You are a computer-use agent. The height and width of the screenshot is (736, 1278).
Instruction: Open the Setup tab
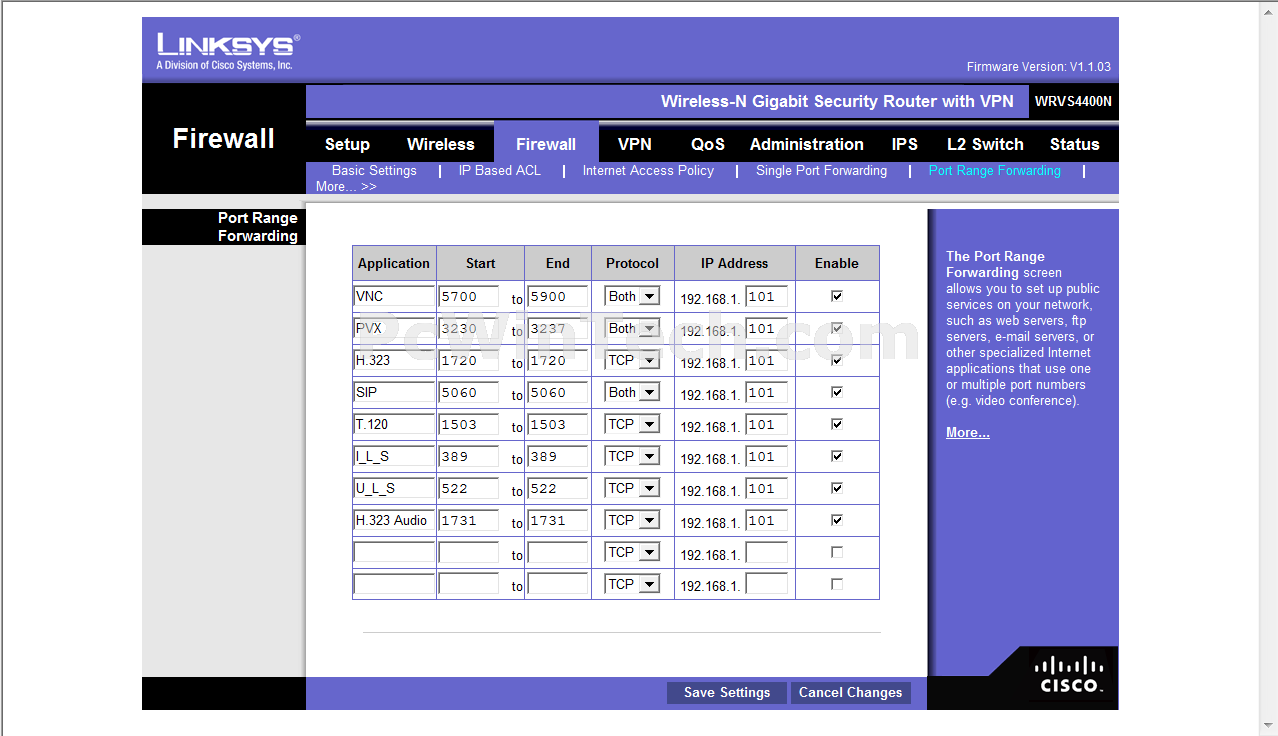347,144
